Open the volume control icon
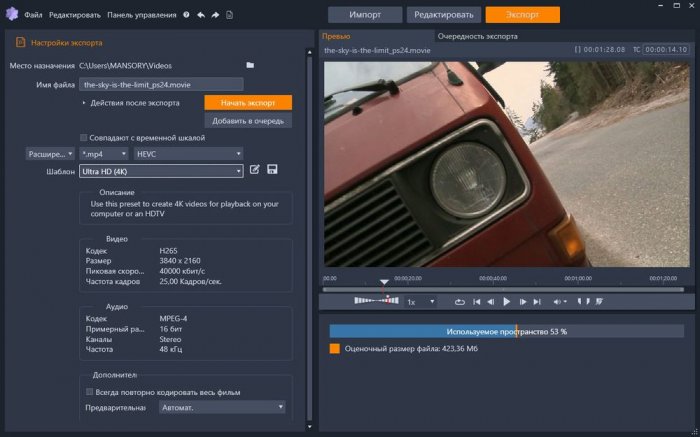The height and width of the screenshot is (437, 700). 557,301
